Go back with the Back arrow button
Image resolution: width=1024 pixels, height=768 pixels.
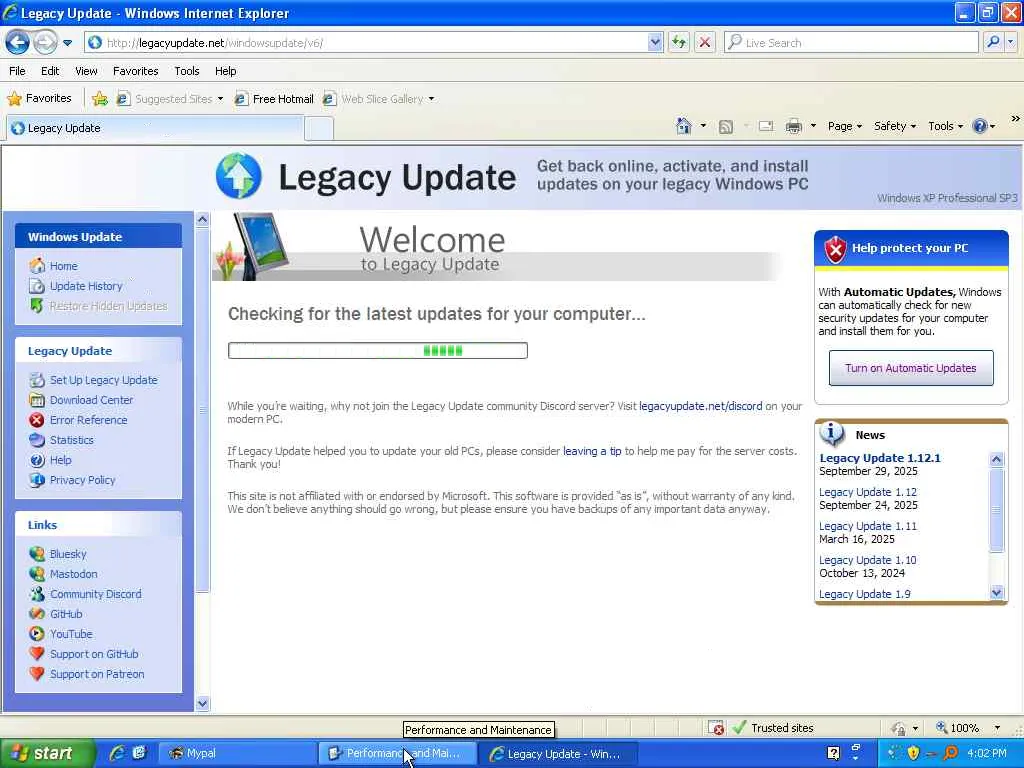18,43
